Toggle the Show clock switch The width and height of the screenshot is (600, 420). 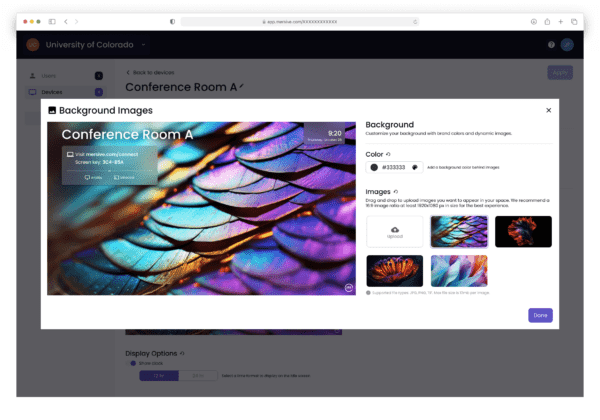coord(133,363)
